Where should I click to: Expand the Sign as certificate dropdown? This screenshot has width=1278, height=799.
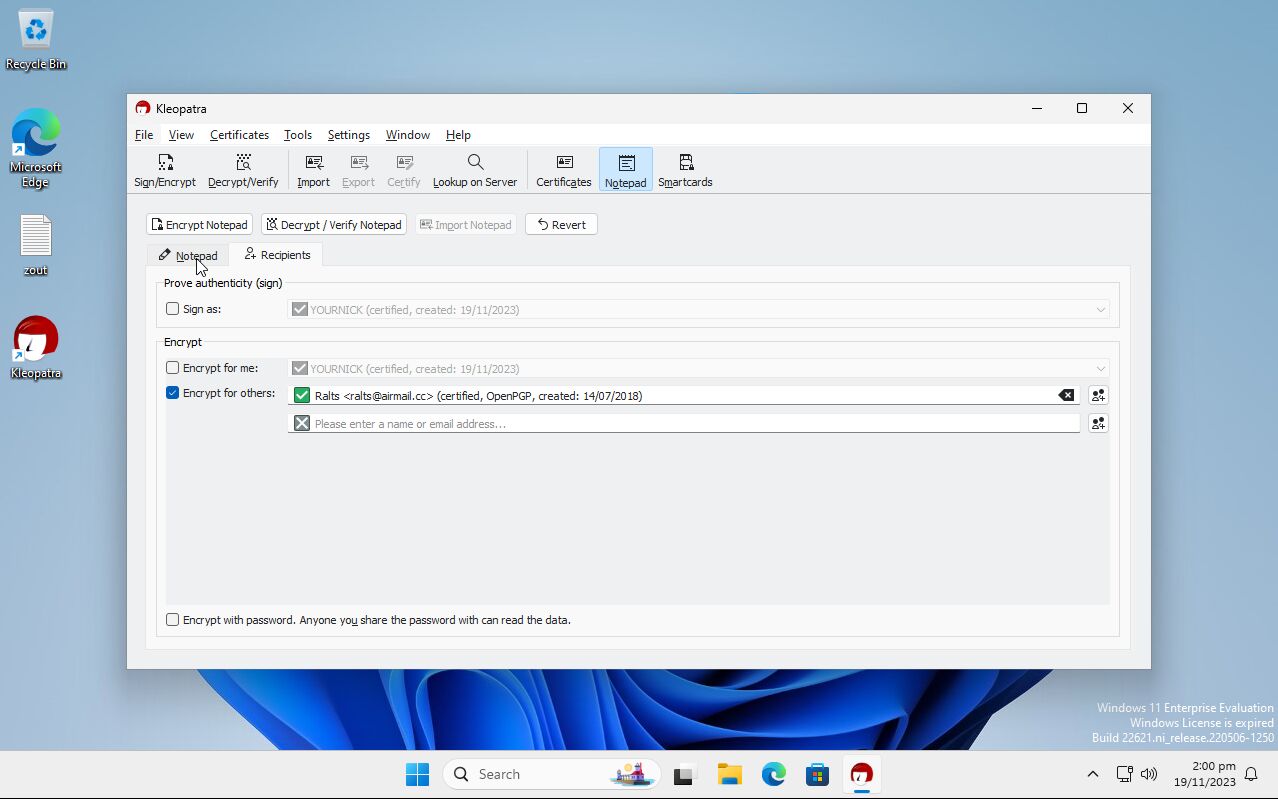point(1100,309)
